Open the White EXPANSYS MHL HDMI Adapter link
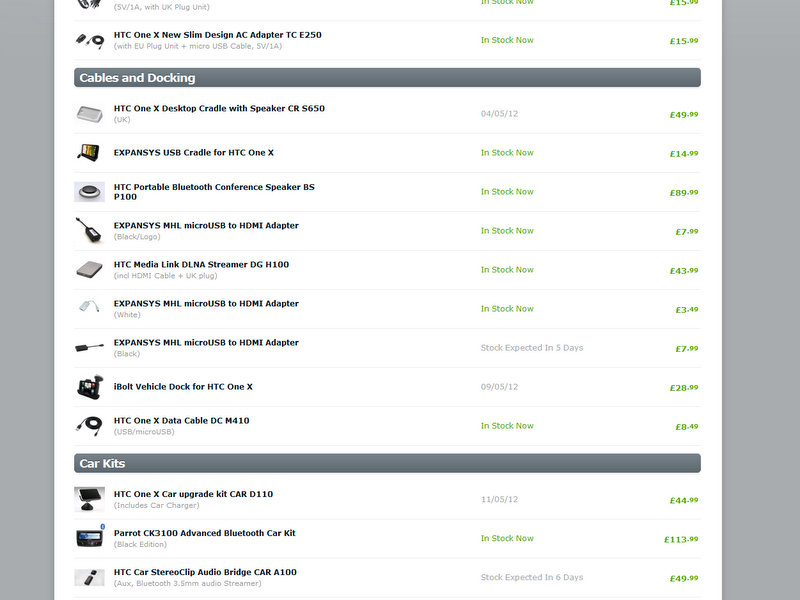The image size is (800, 600). (206, 304)
